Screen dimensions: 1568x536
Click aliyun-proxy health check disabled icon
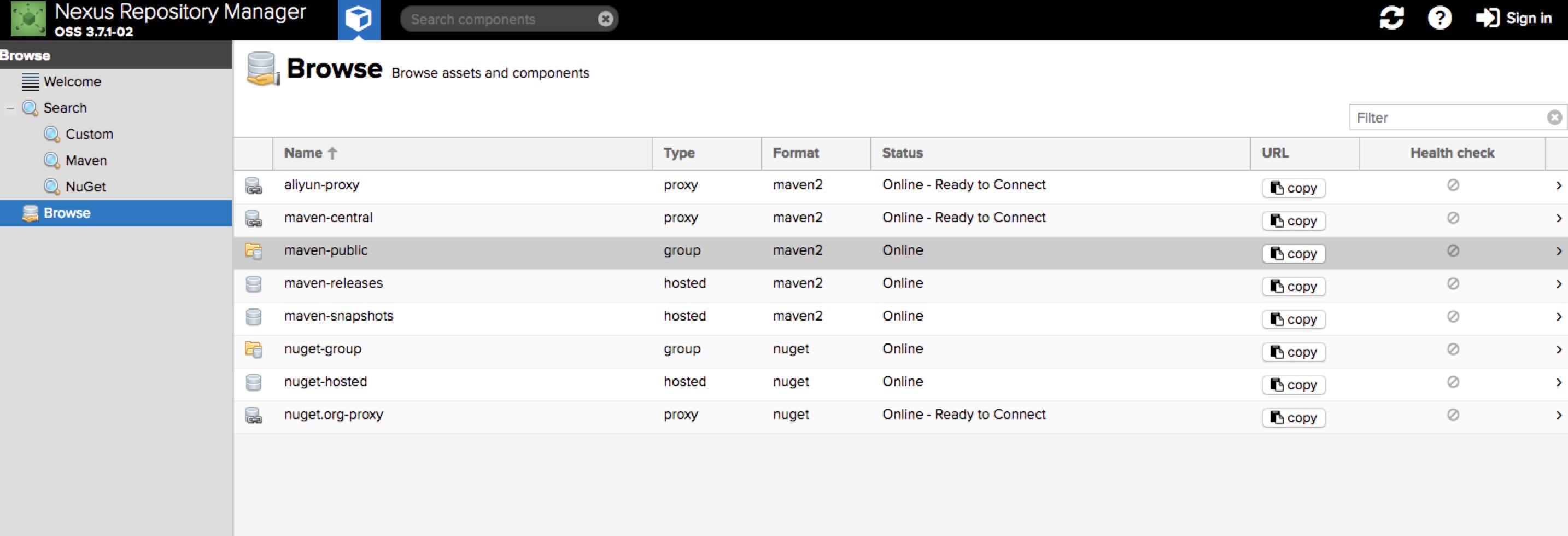tap(1453, 185)
